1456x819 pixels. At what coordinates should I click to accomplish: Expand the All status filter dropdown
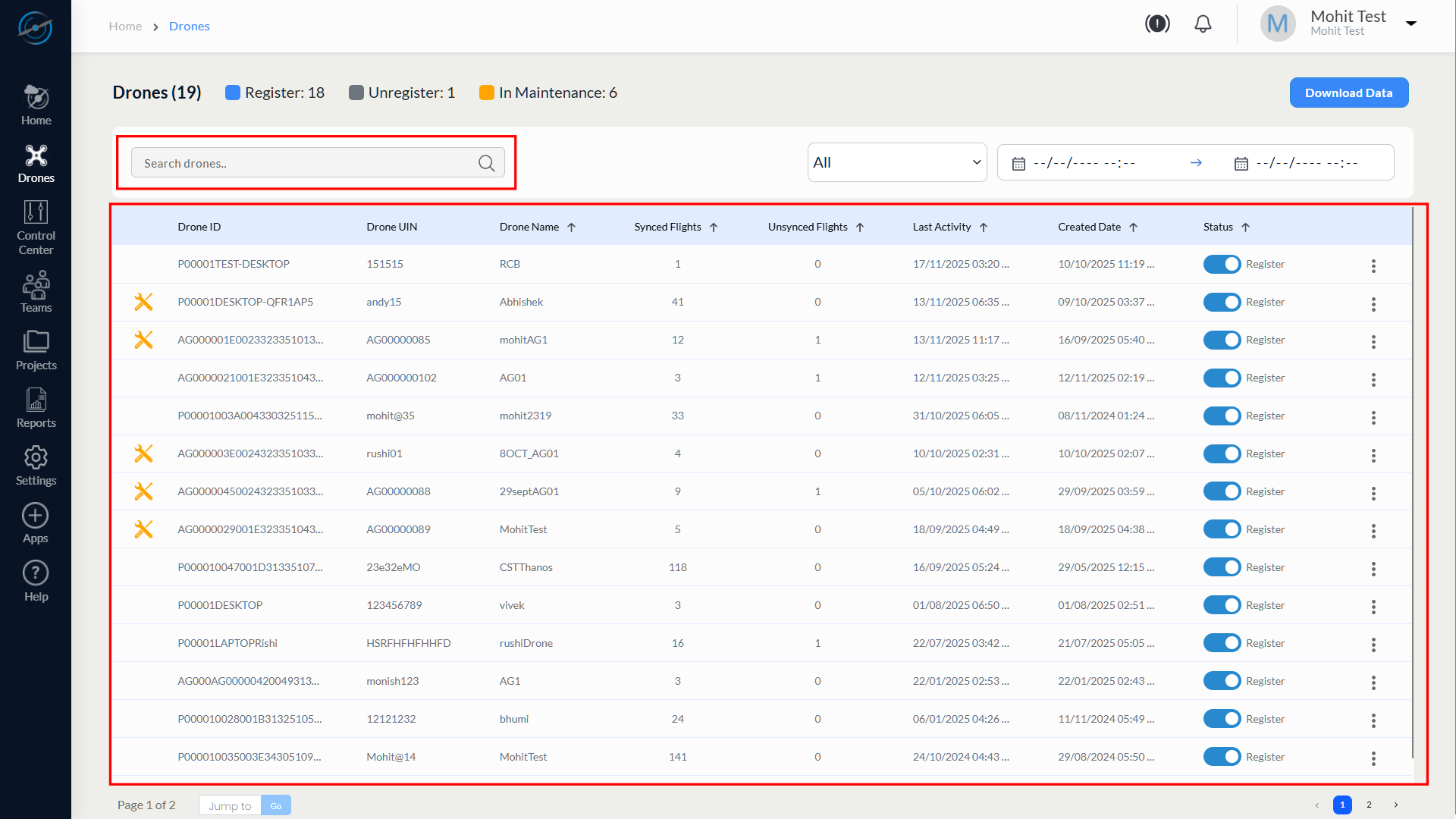click(x=896, y=162)
